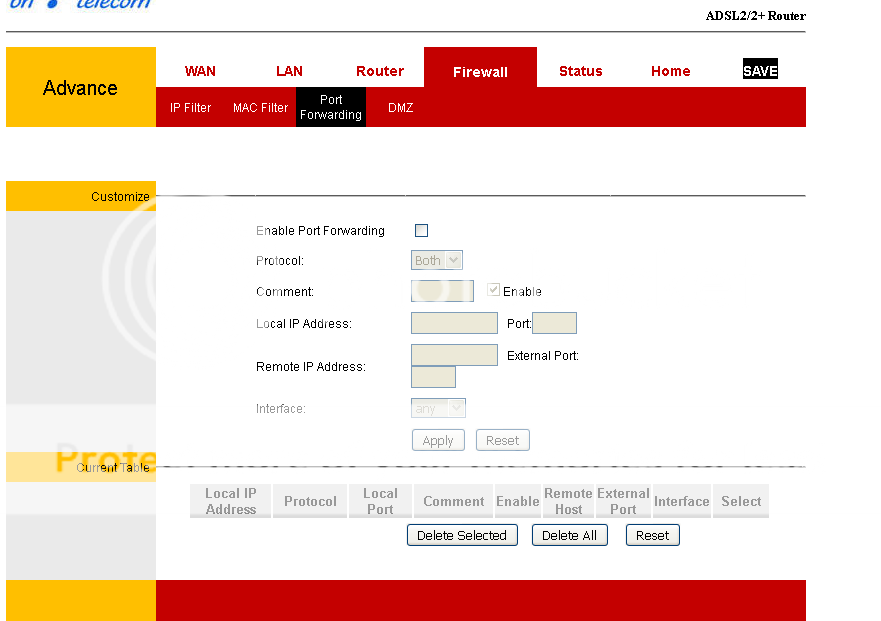Select the Firewall tab
The image size is (881, 621).
(x=480, y=68)
